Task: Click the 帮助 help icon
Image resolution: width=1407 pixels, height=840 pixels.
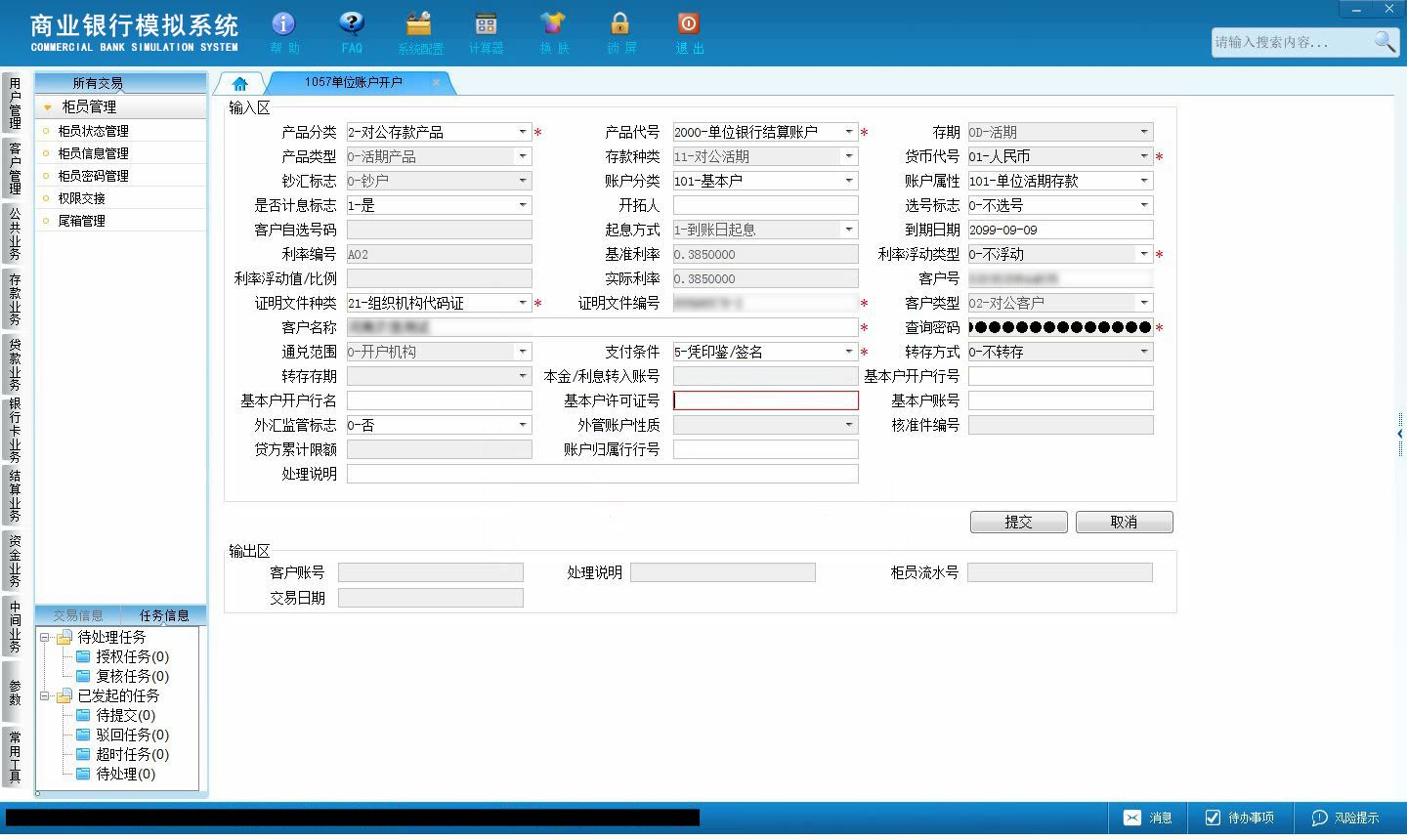Action: click(283, 23)
